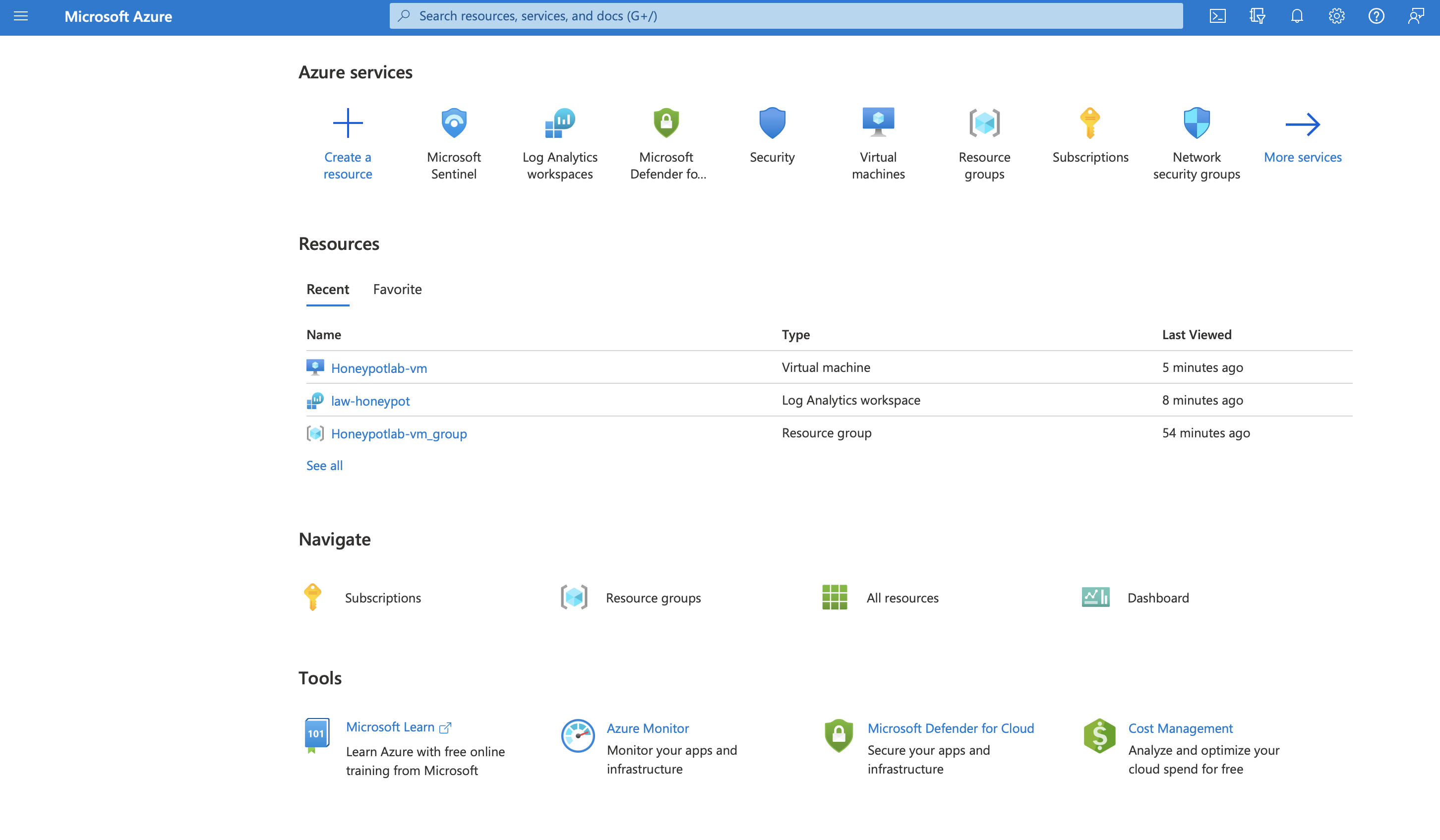
Task: Click the Virtual machines label
Action: pos(878,165)
